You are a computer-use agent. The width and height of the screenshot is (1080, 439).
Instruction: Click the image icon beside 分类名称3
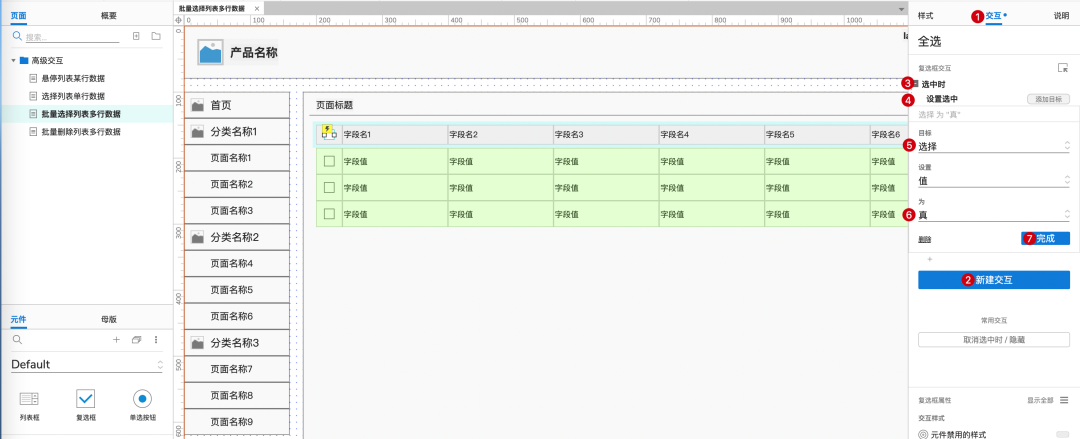pos(198,343)
